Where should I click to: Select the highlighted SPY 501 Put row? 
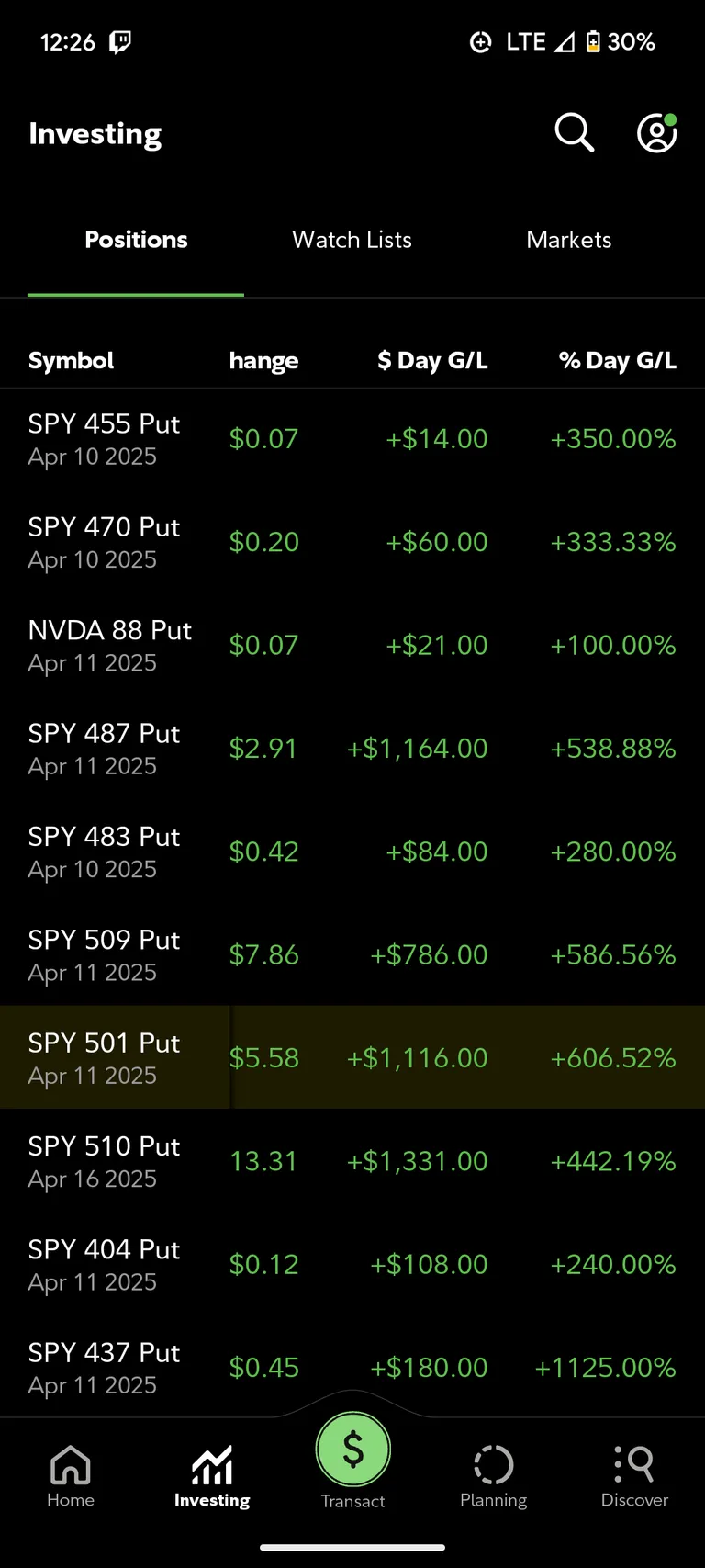104,1058
